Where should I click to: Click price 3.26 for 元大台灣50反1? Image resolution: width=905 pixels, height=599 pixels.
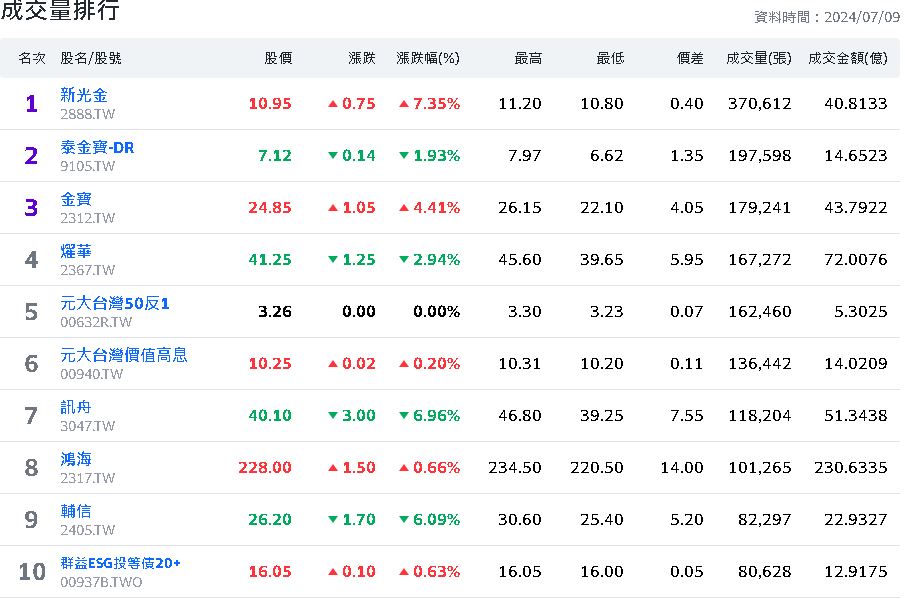275,312
